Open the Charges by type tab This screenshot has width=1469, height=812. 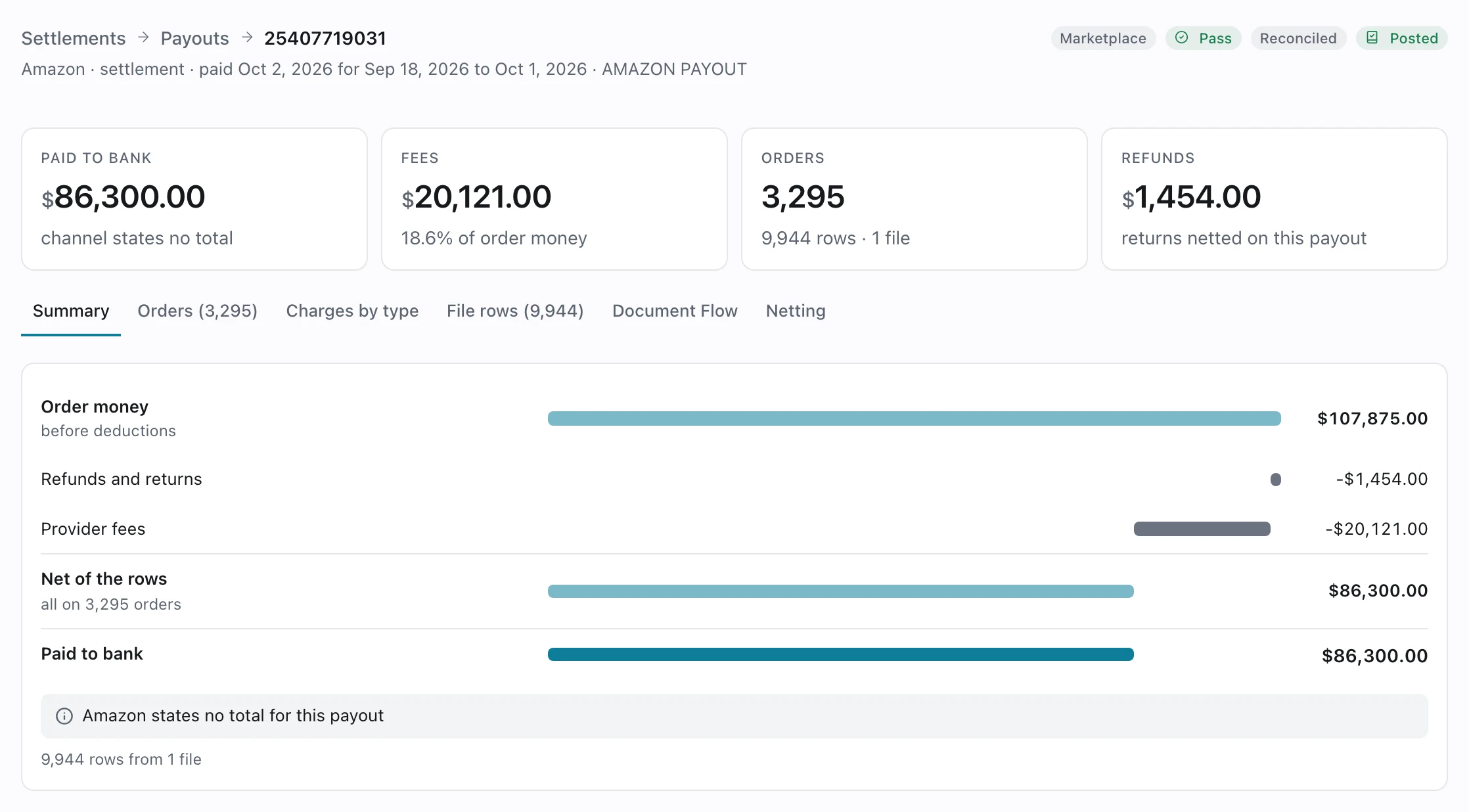(352, 311)
